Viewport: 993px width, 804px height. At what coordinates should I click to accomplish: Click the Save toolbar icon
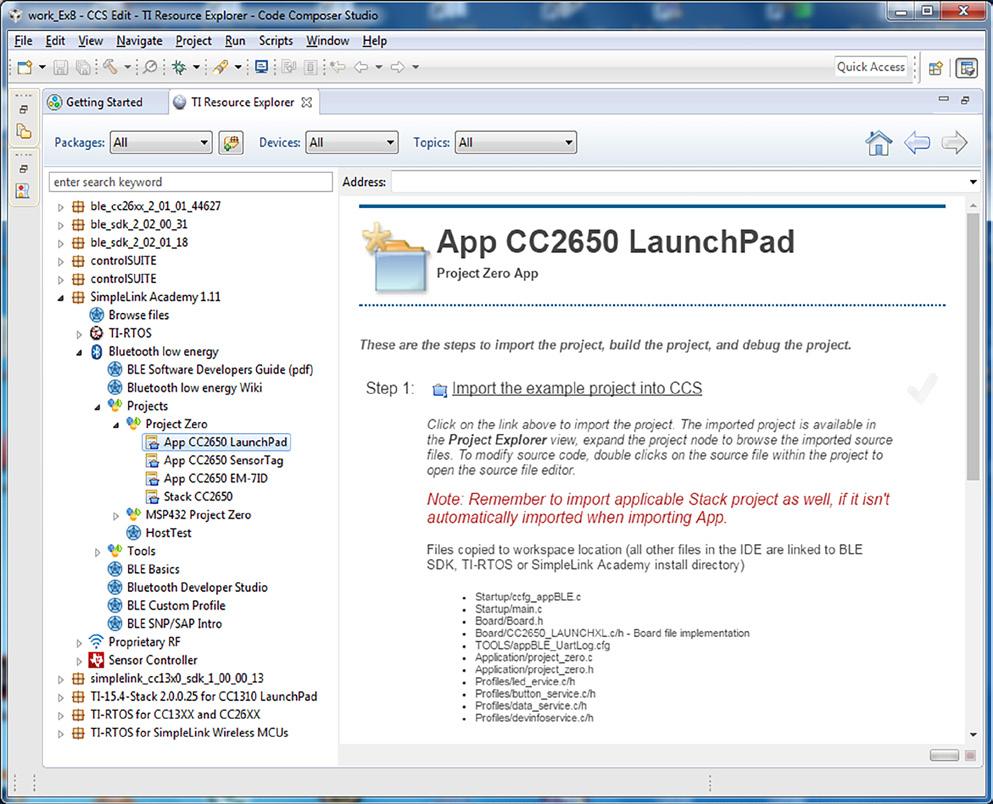[61, 67]
